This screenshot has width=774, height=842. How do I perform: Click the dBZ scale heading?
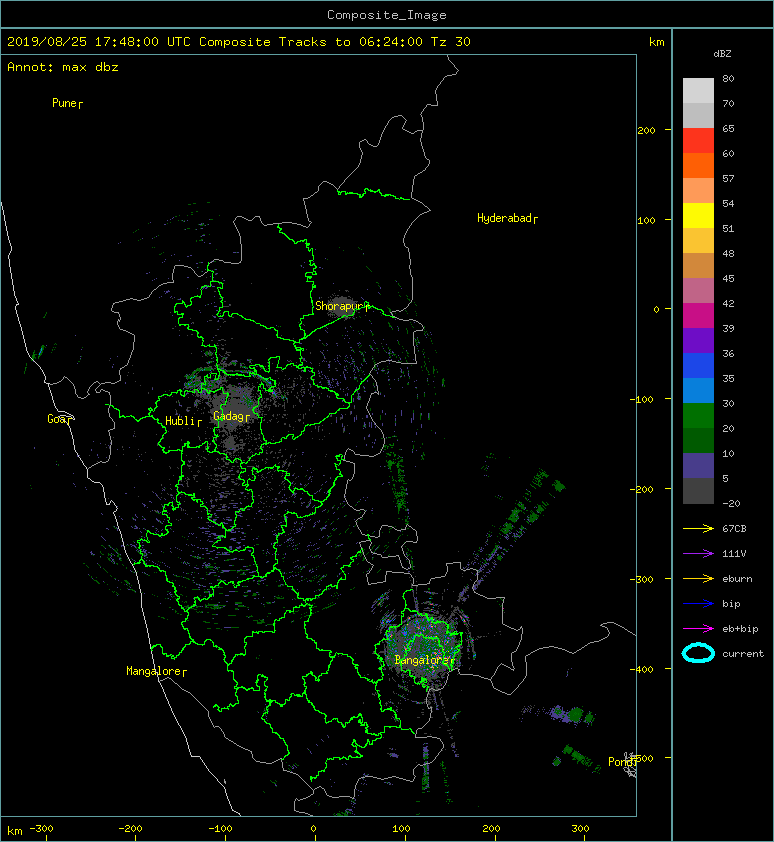tap(722, 54)
